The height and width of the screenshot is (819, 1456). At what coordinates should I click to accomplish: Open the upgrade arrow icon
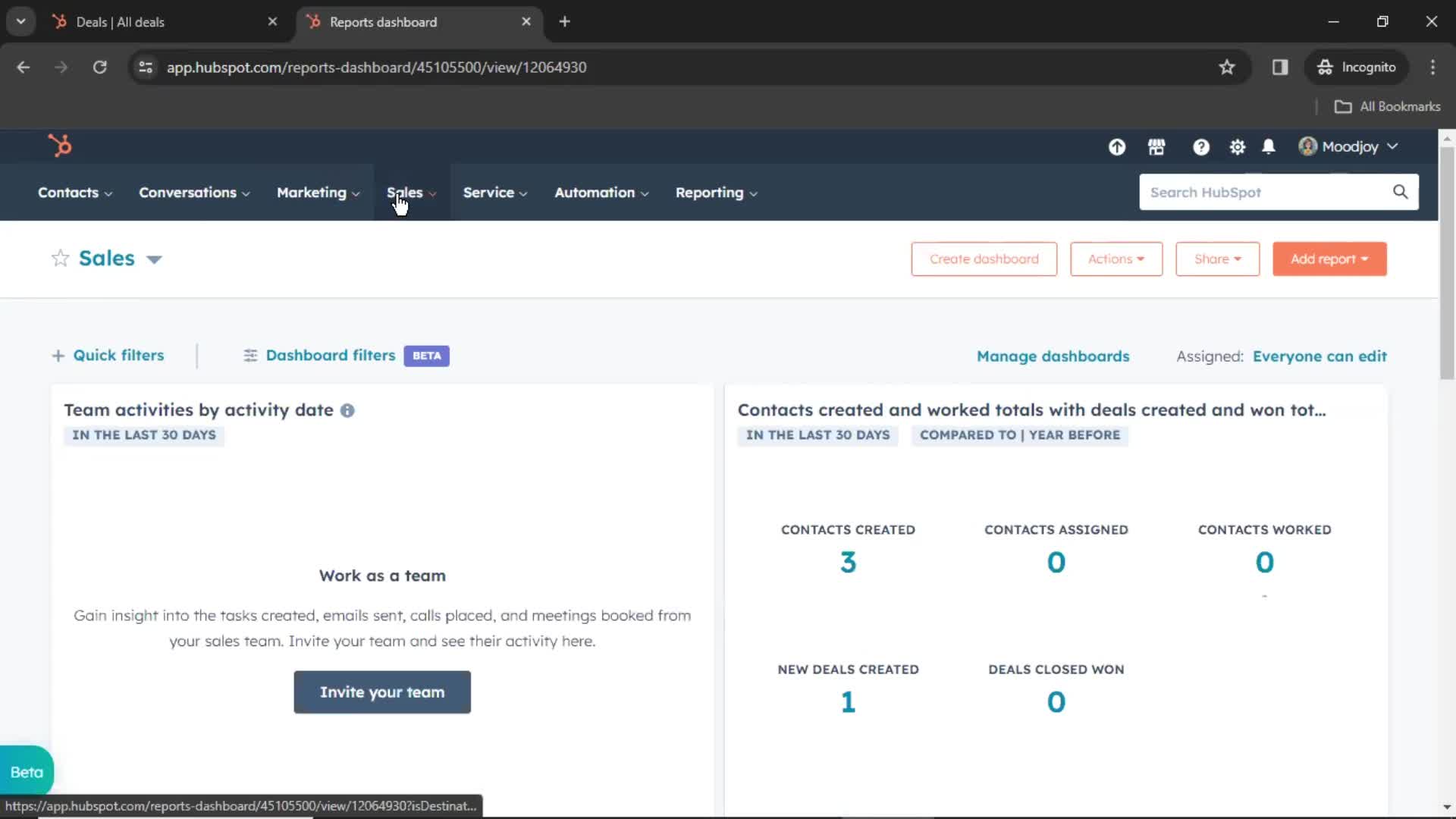tap(1117, 147)
